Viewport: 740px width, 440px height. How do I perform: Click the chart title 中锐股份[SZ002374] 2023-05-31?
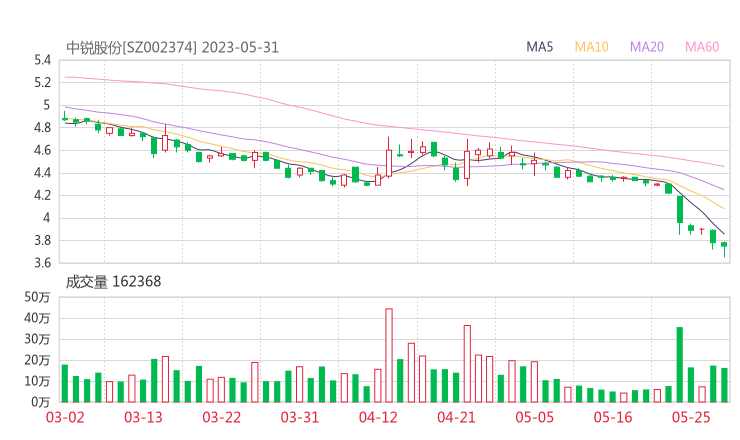pyautogui.click(x=172, y=48)
